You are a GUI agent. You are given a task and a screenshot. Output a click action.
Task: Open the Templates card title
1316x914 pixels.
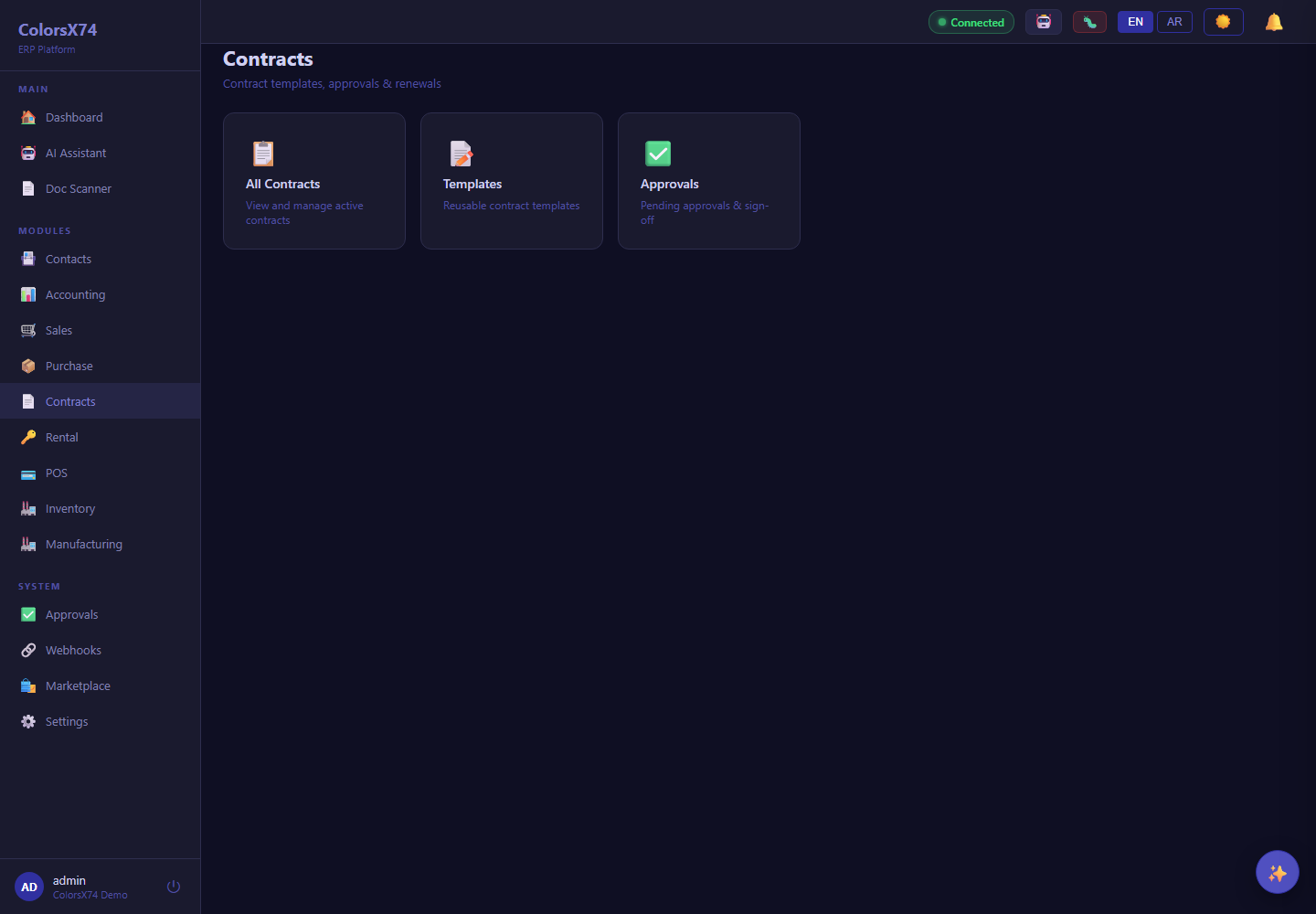tap(472, 184)
